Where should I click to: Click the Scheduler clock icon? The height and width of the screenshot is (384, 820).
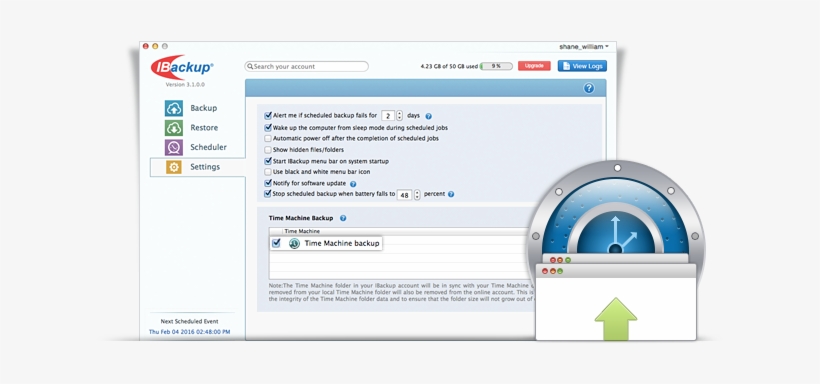tap(174, 147)
